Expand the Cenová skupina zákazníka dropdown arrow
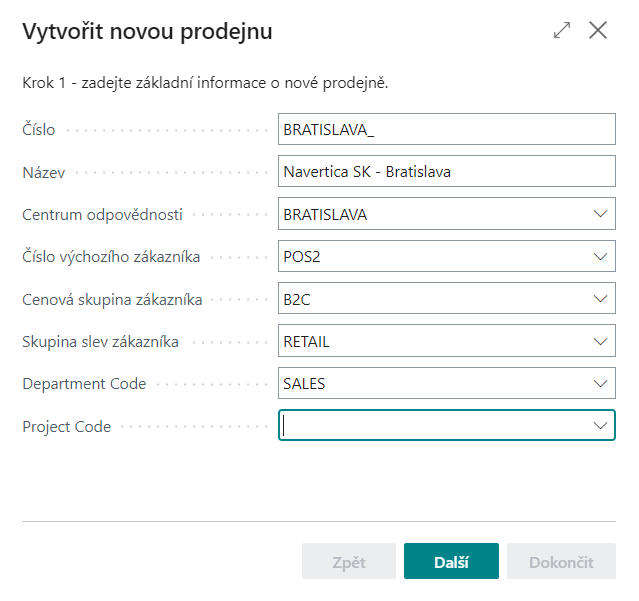639x601 pixels. click(600, 299)
